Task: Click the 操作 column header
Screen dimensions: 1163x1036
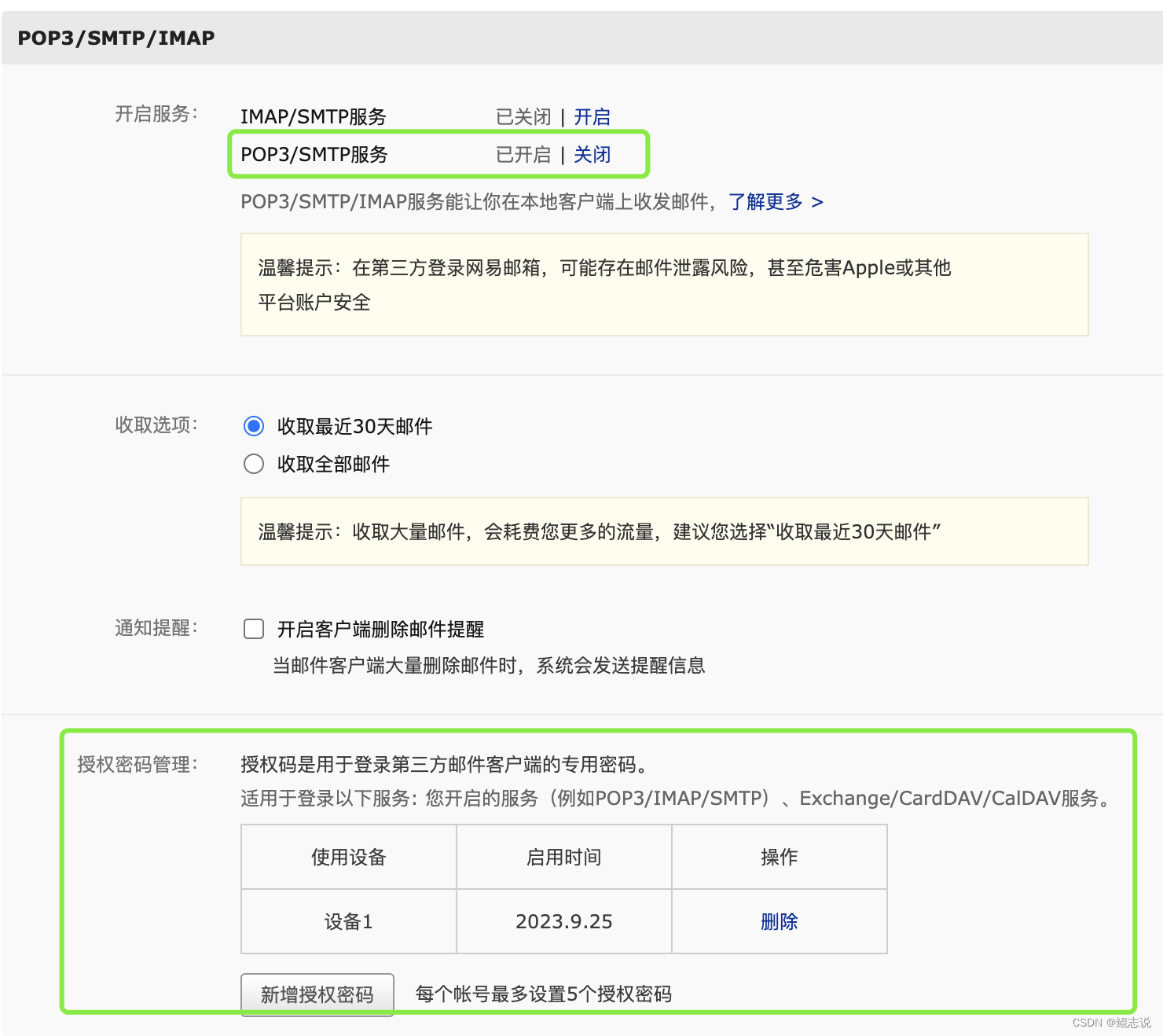Action: pyautogui.click(x=780, y=857)
